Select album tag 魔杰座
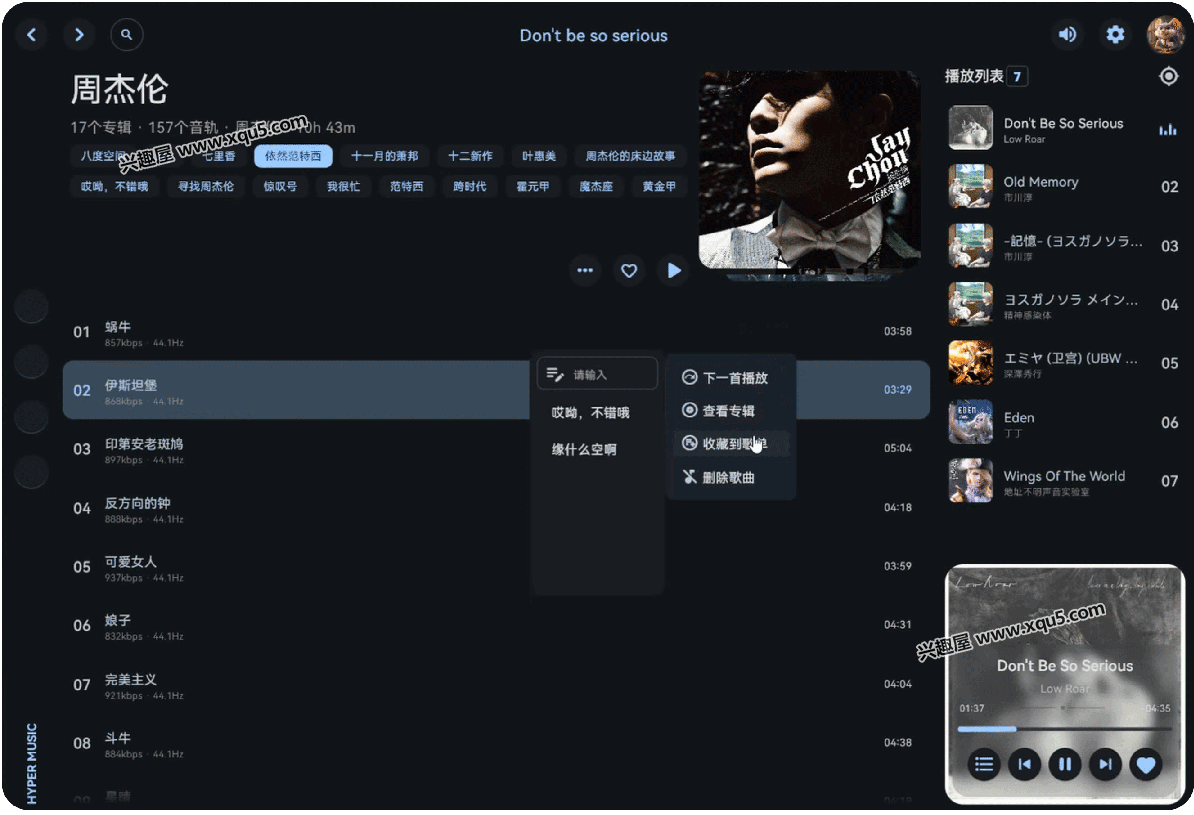Image resolution: width=1194 pixels, height=815 pixels. coord(596,187)
